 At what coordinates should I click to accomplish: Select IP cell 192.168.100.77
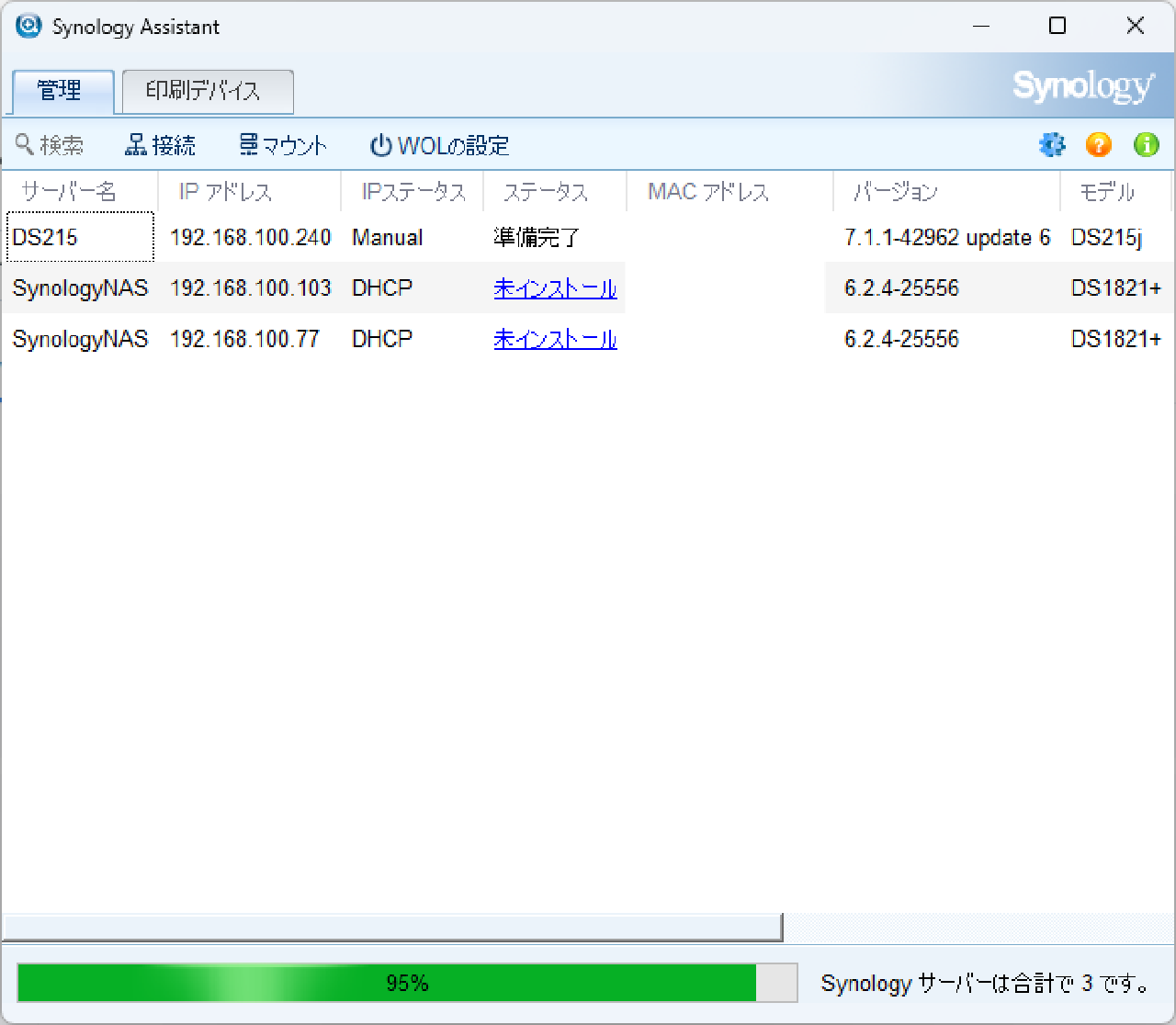point(244,339)
